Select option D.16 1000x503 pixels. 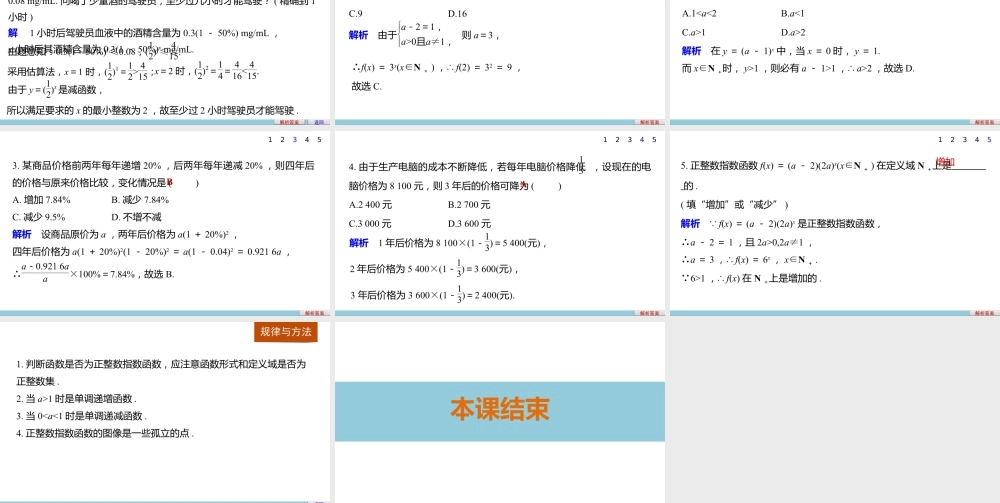pyautogui.click(x=457, y=13)
